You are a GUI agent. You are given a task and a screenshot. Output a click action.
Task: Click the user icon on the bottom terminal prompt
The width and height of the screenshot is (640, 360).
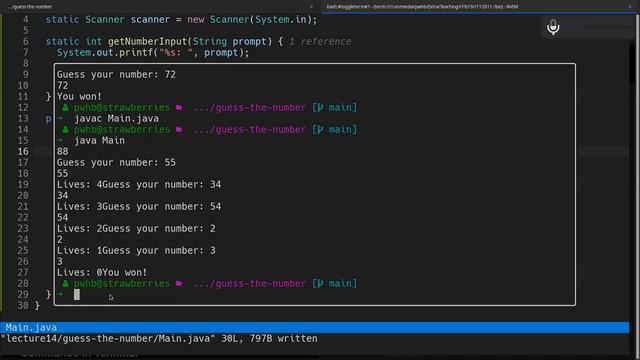point(65,284)
